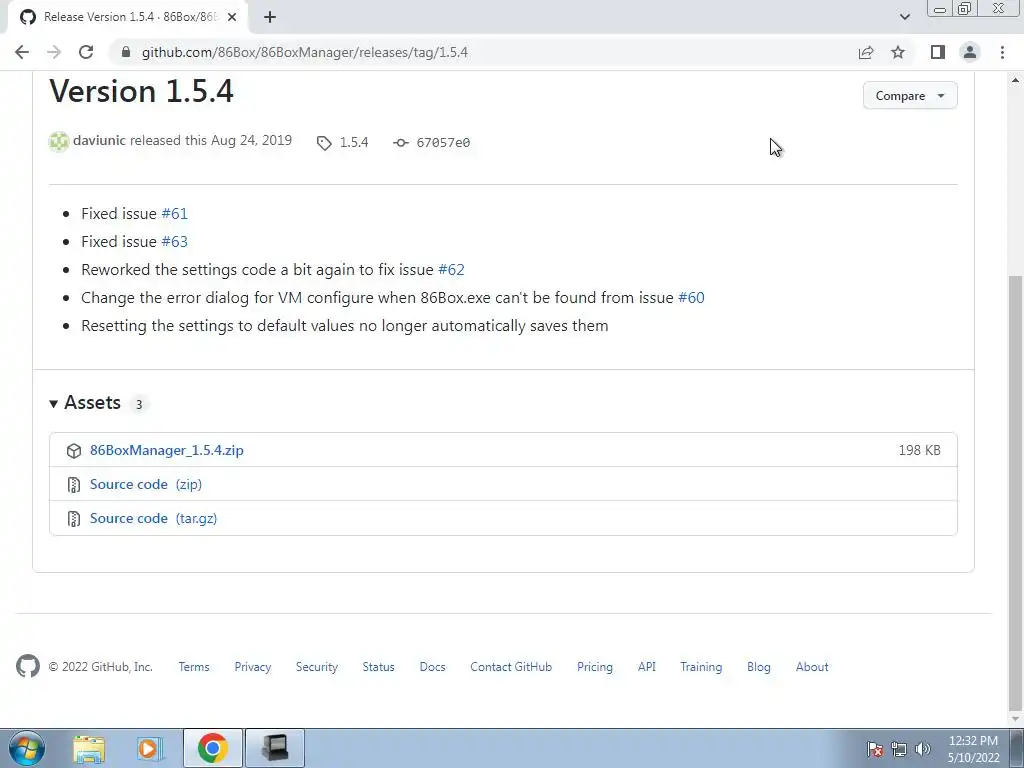Open the About footer link
Screen dimensions: 1024x768
pyautogui.click(x=812, y=667)
